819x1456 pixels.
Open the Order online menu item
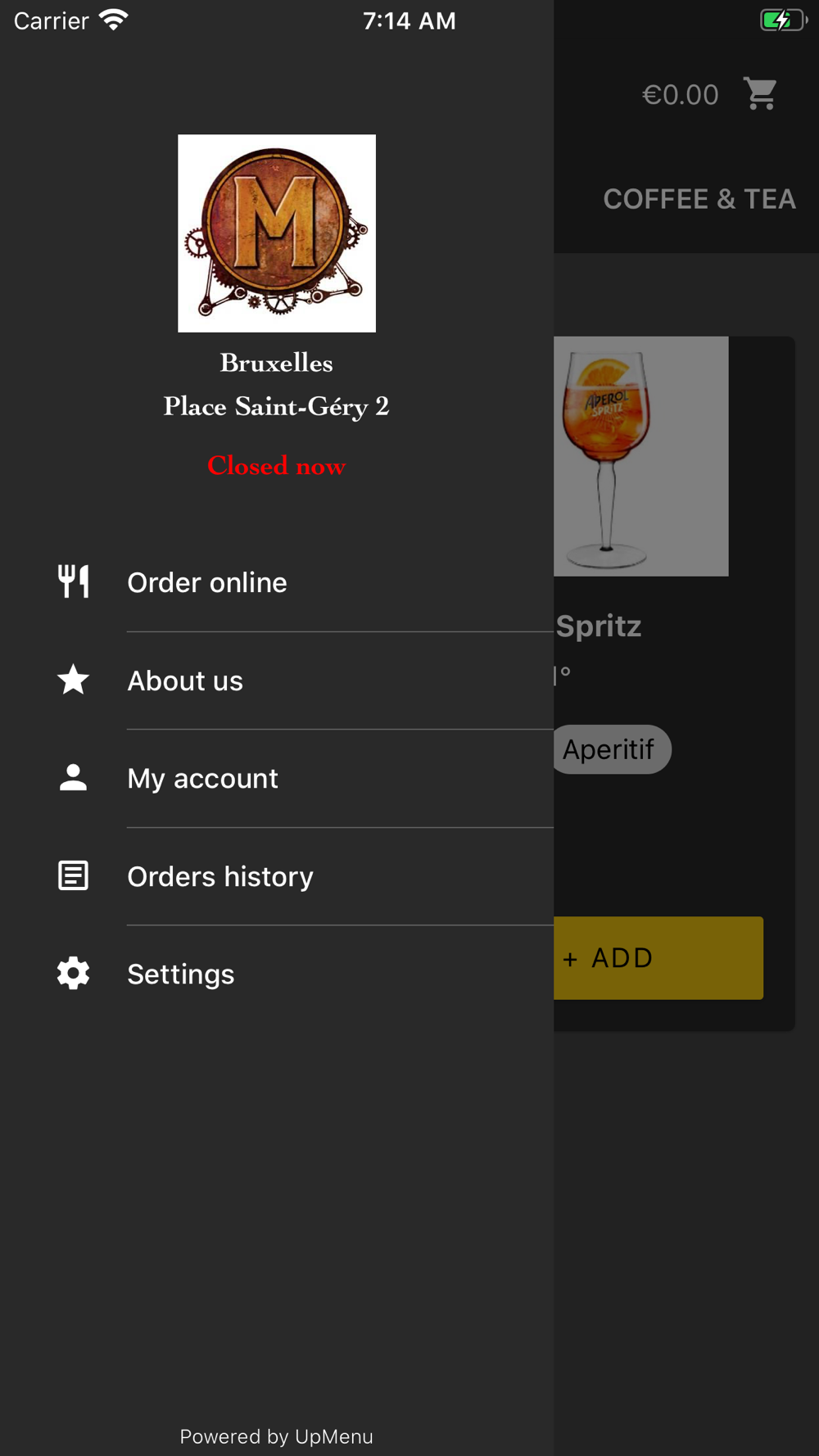pos(277,582)
